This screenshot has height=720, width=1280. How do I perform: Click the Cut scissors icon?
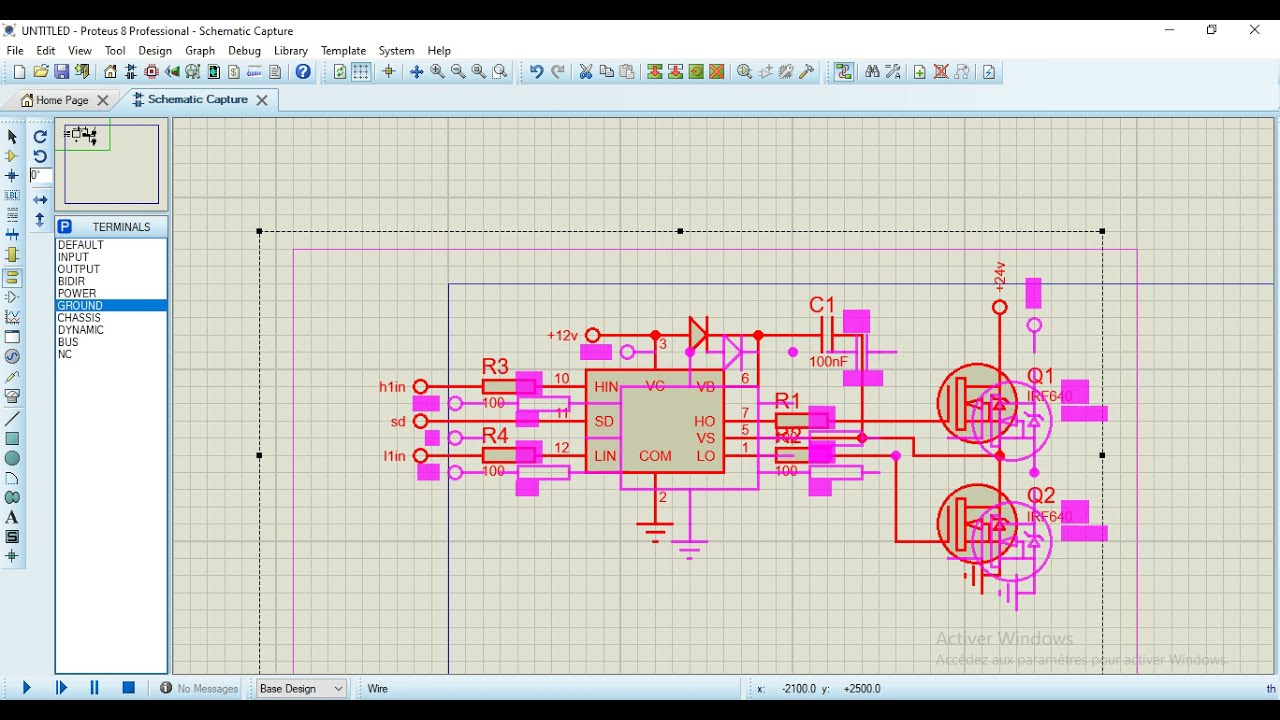pyautogui.click(x=586, y=72)
